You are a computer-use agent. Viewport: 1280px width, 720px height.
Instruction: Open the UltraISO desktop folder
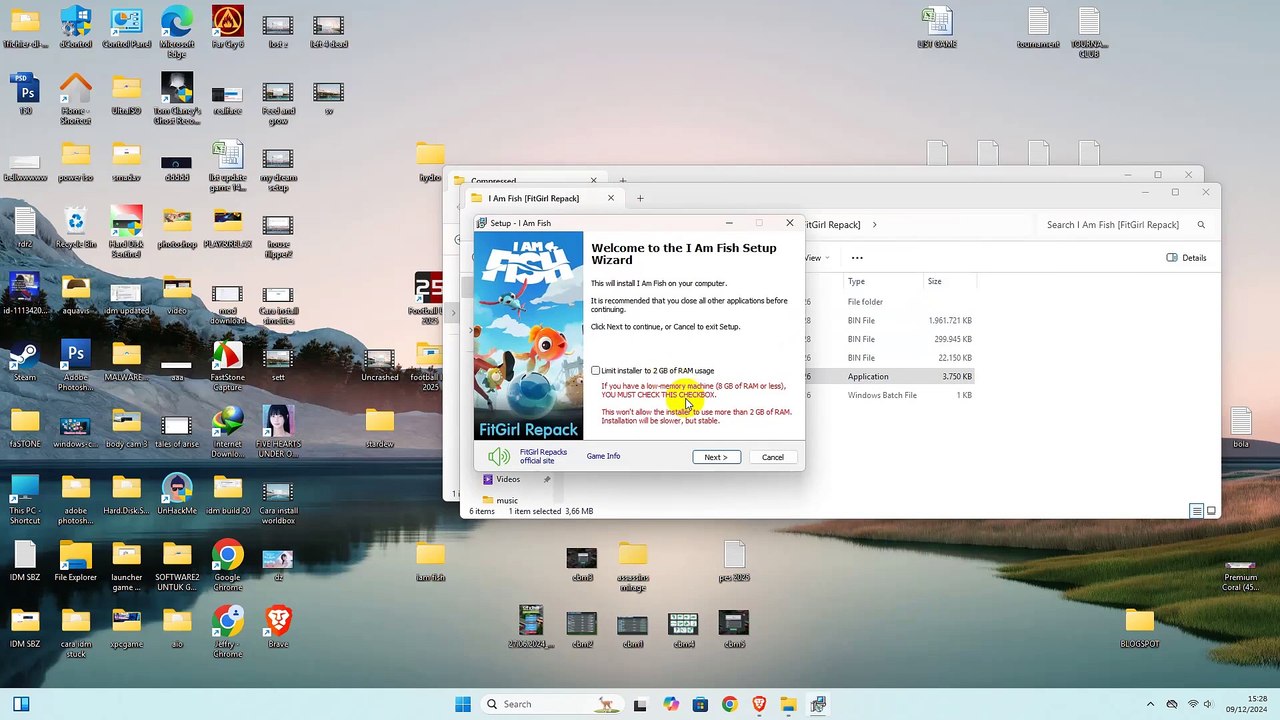click(x=127, y=95)
